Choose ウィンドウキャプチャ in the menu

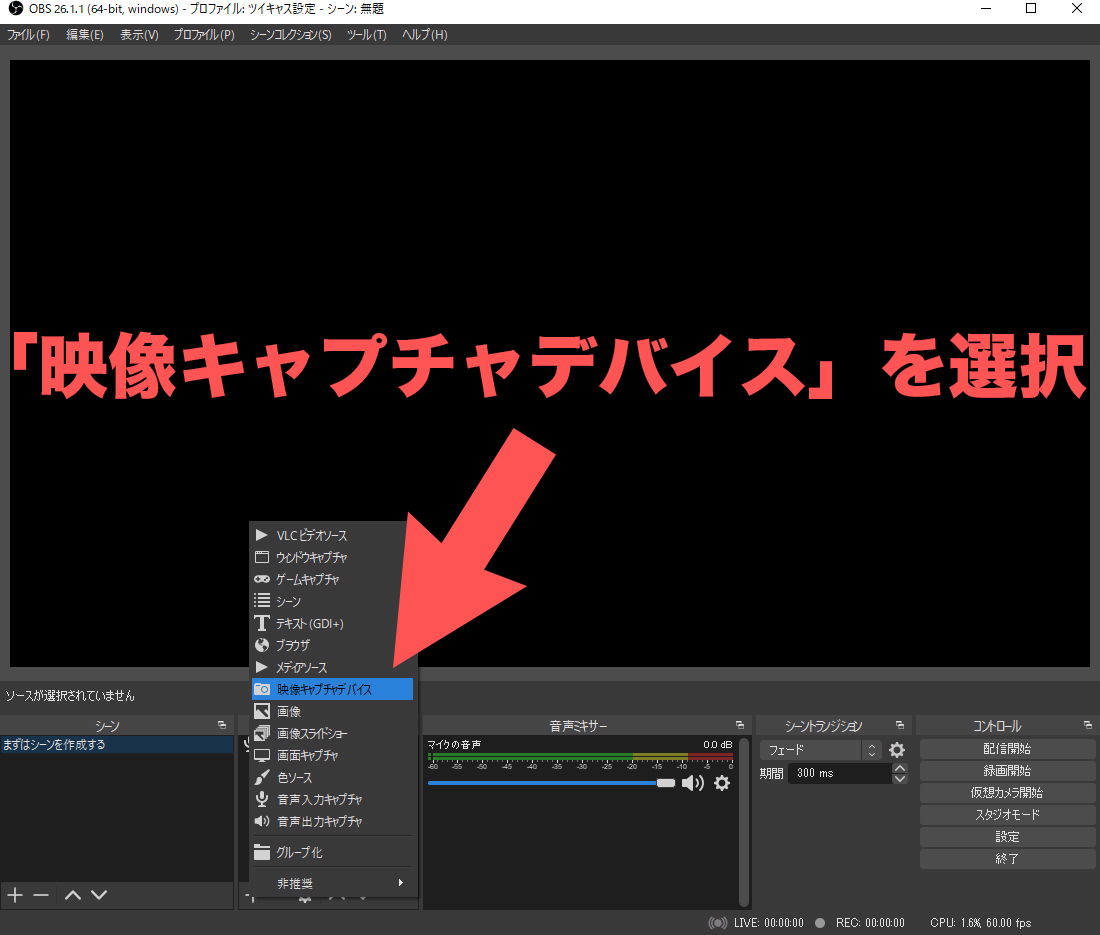click(332, 558)
